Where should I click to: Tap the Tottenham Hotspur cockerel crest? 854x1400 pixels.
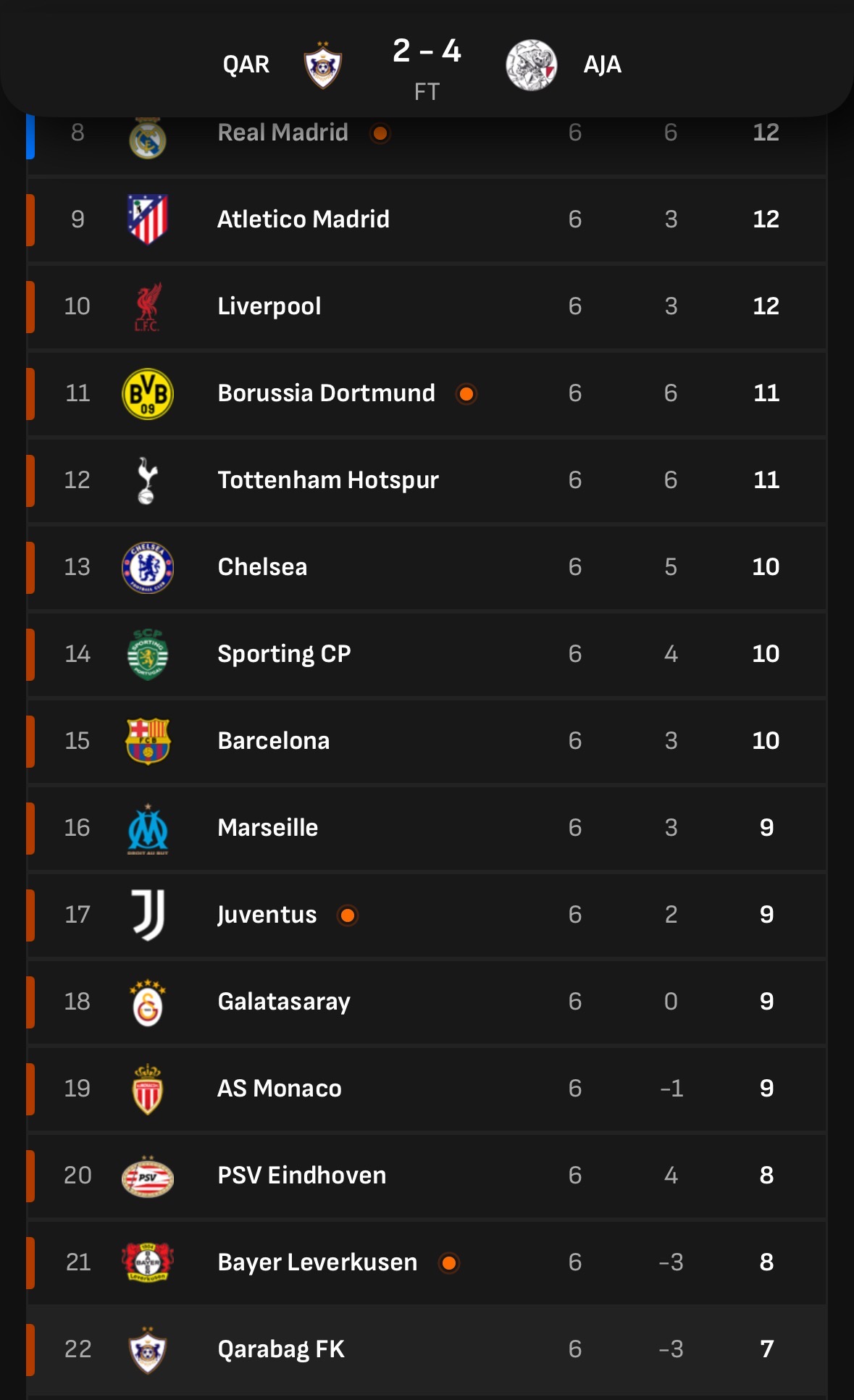(148, 480)
